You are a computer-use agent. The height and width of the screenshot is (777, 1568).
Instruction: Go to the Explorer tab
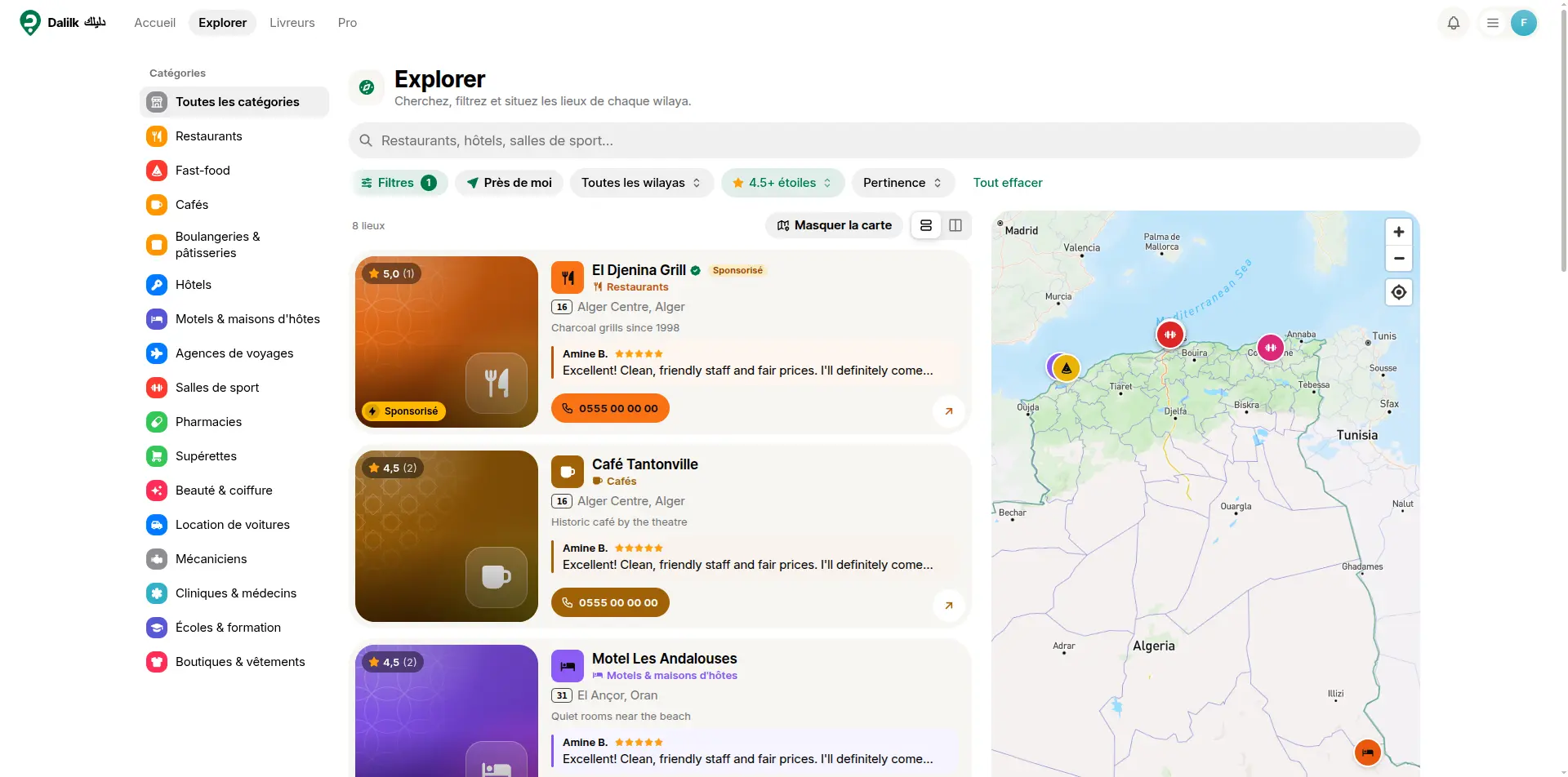tap(223, 23)
